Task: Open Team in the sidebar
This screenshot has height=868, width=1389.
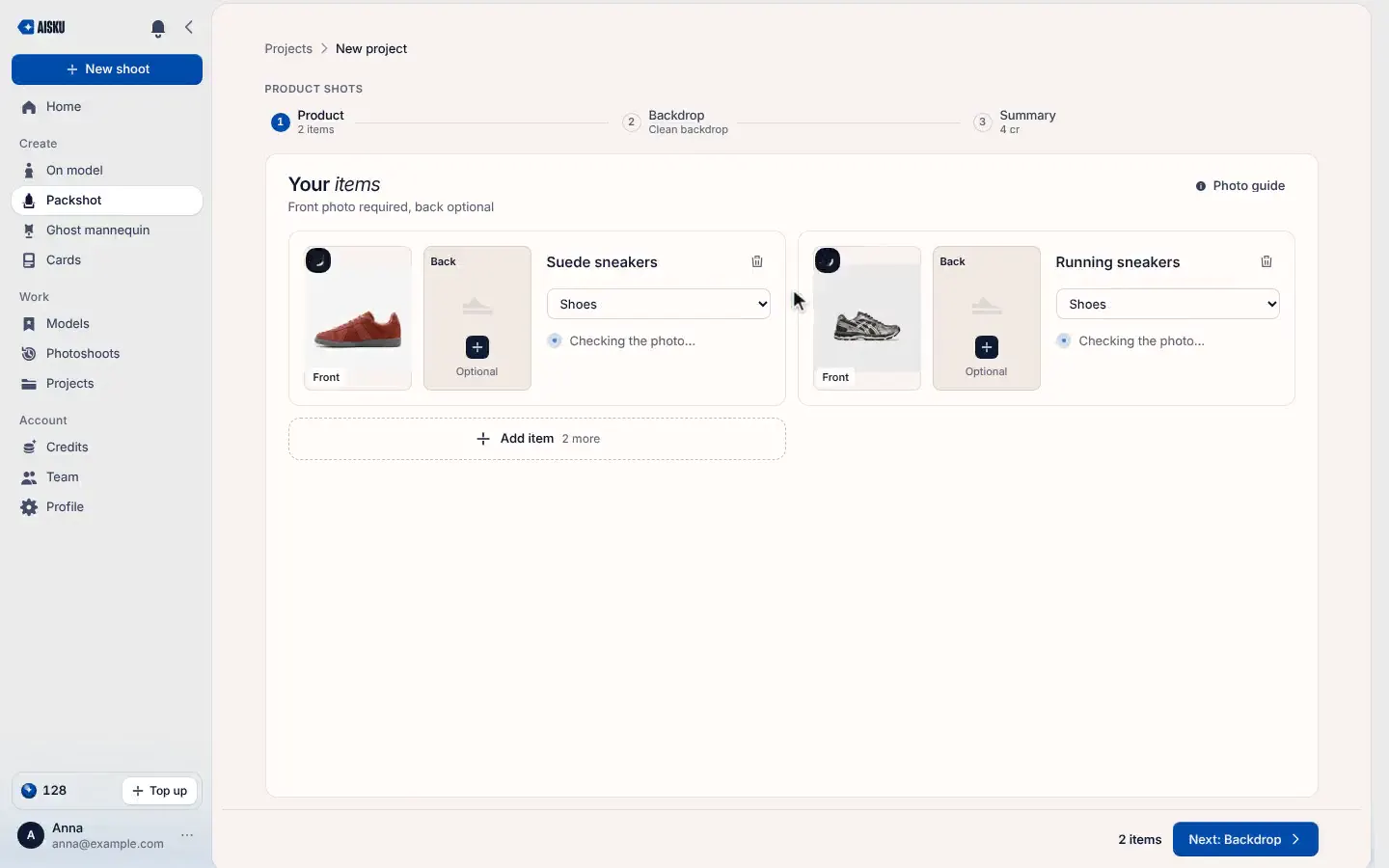Action: pyautogui.click(x=107, y=477)
